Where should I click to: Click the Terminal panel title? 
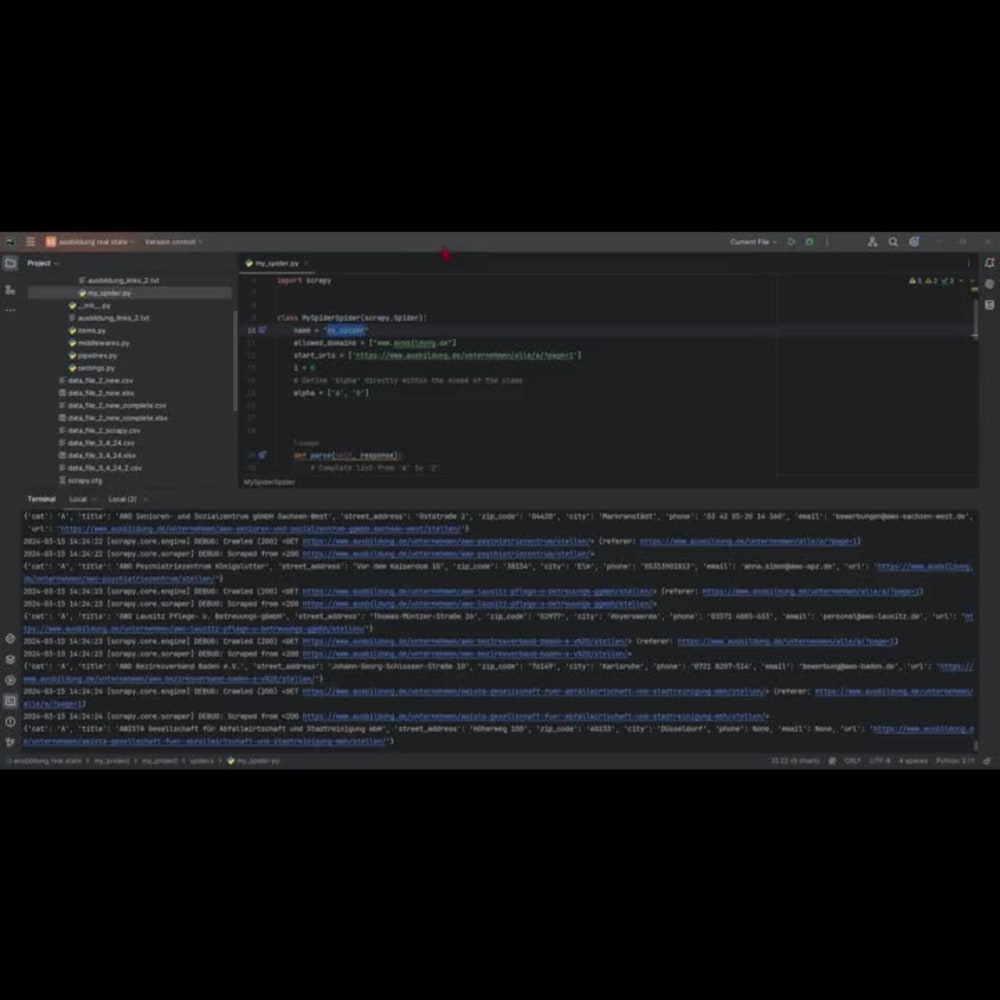pos(41,499)
